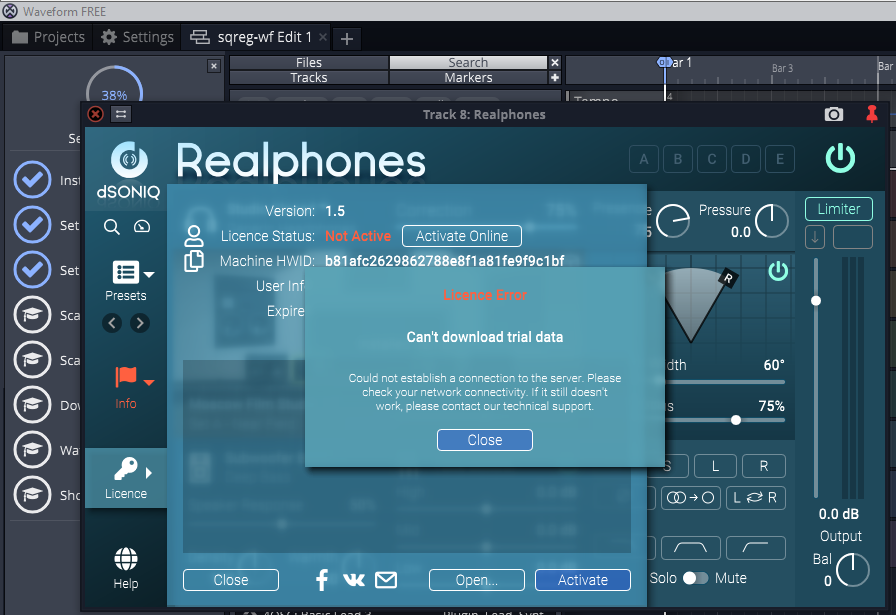The height and width of the screenshot is (615, 896).
Task: Click the plus icon next to Markers
Action: pos(554,77)
